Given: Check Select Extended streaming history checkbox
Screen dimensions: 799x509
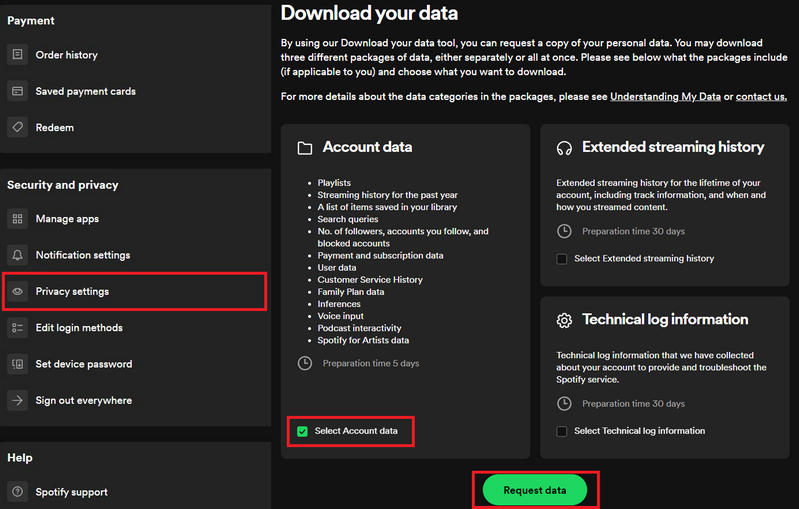Looking at the screenshot, I should click(x=562, y=259).
